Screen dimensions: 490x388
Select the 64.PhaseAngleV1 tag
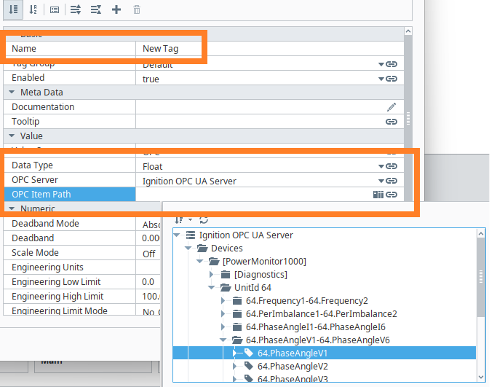(x=292, y=353)
